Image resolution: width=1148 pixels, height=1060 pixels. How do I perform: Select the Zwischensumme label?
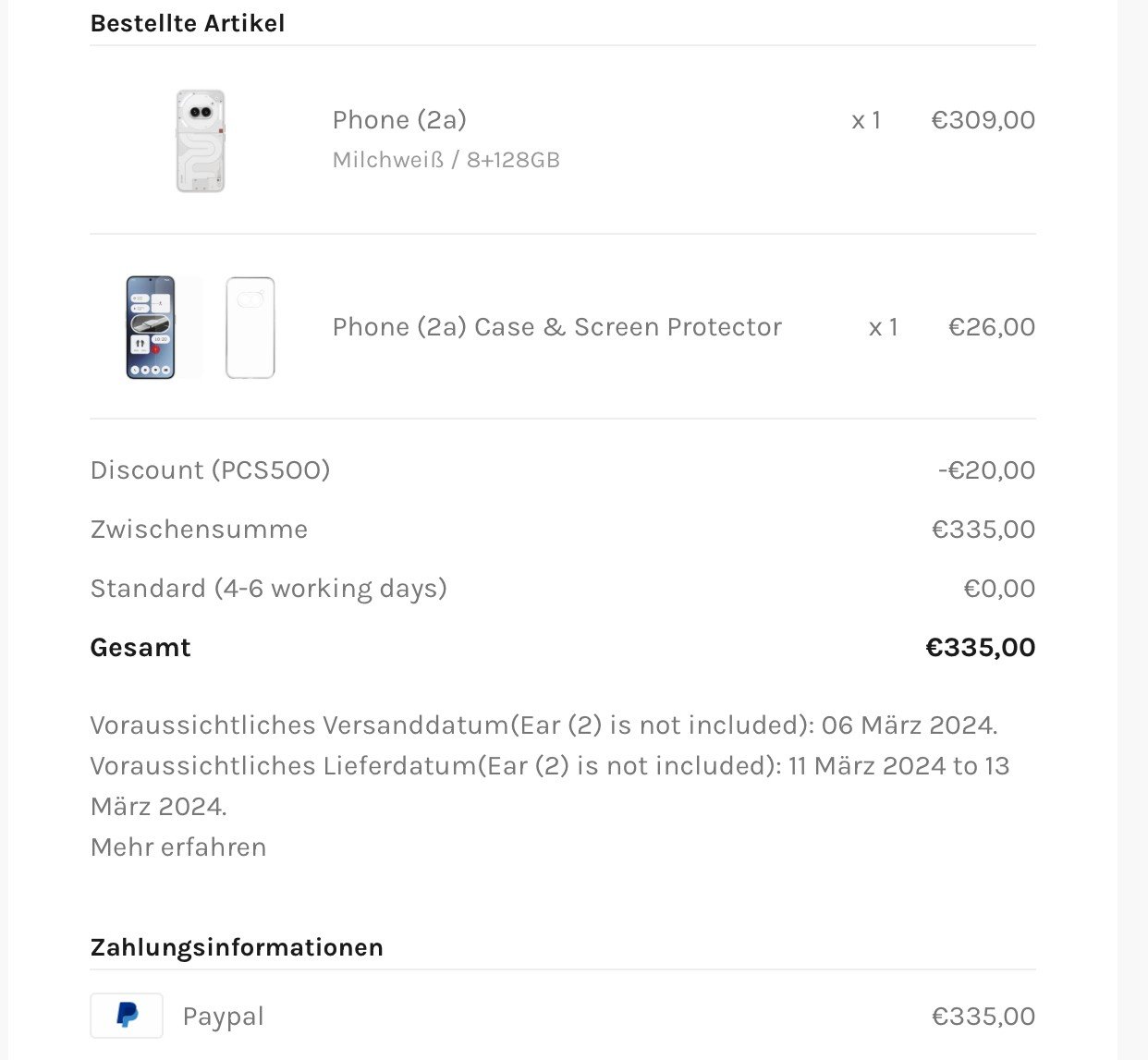[x=199, y=529]
